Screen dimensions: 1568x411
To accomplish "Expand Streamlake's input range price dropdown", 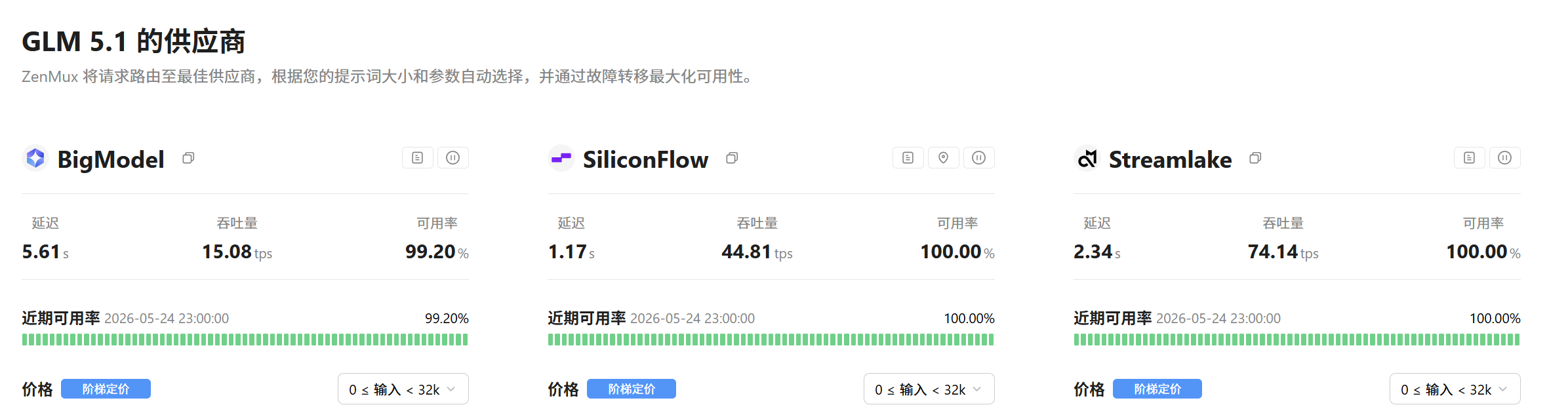I will (1455, 389).
